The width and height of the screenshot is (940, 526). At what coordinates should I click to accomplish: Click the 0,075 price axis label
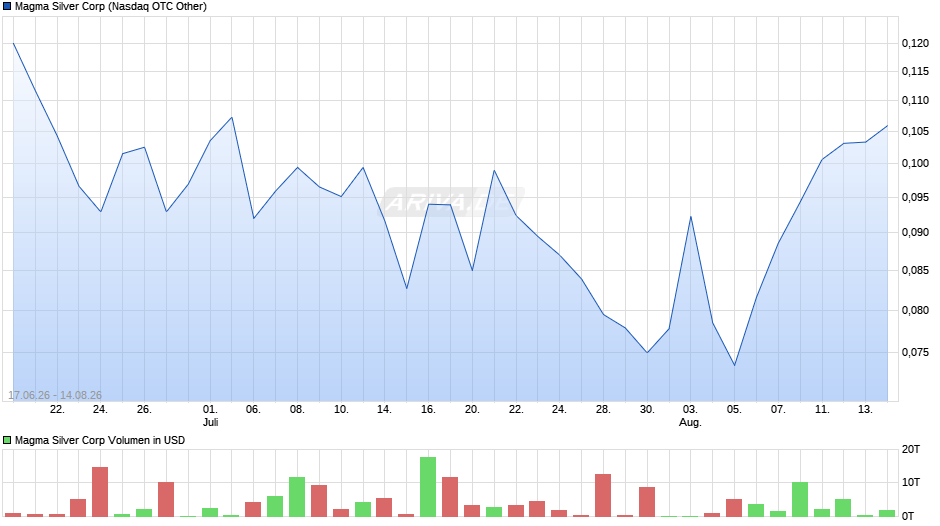(915, 352)
